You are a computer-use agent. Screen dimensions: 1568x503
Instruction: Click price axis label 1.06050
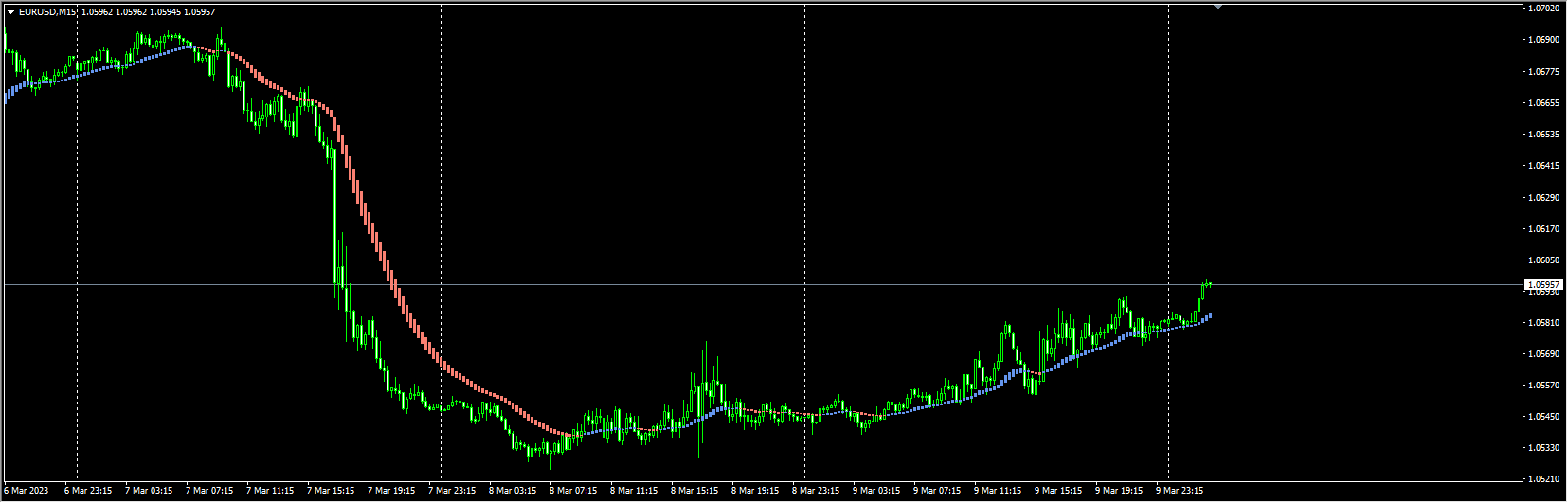coord(1543,260)
